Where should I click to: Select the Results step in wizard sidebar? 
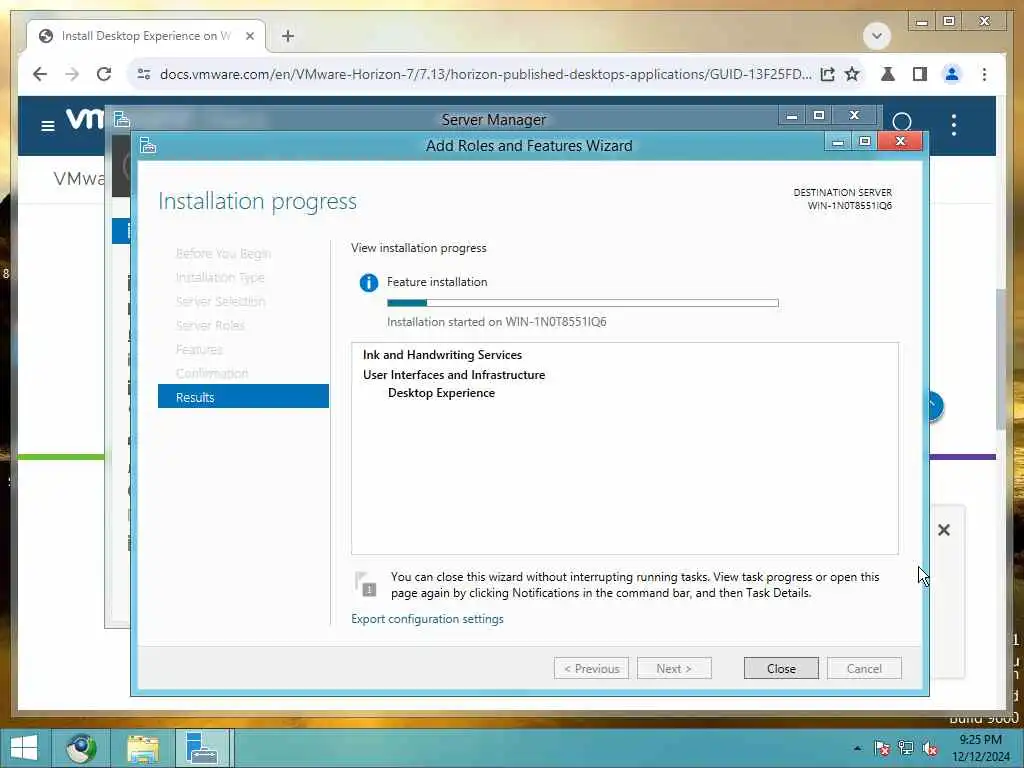tap(243, 396)
